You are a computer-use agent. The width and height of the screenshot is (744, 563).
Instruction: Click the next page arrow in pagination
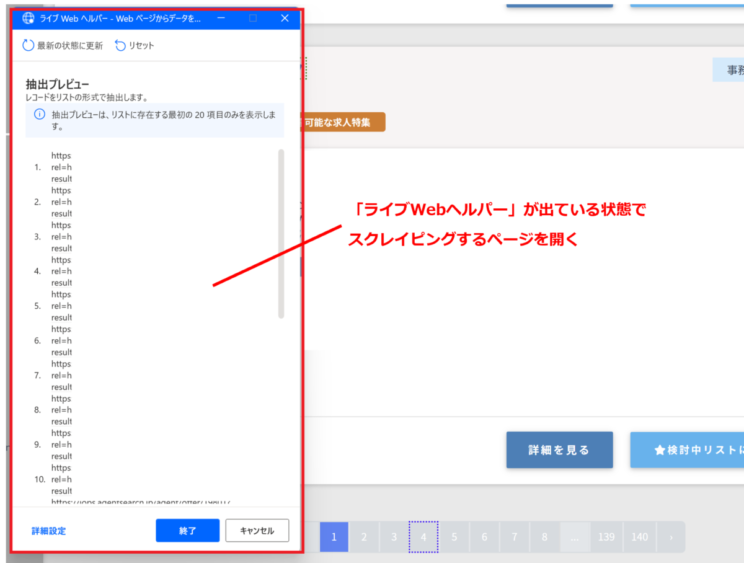(x=671, y=537)
